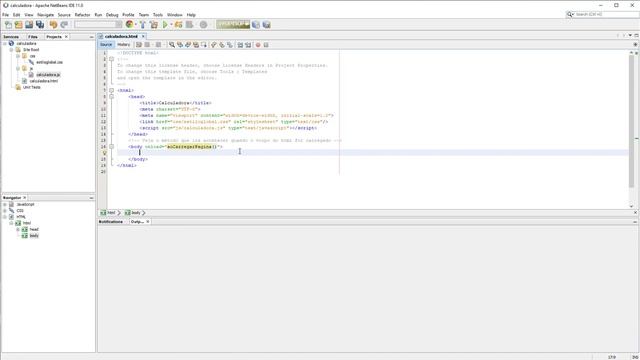The width and height of the screenshot is (640, 360).
Task: Select calculadora.js in project tree
Action: 48,75
